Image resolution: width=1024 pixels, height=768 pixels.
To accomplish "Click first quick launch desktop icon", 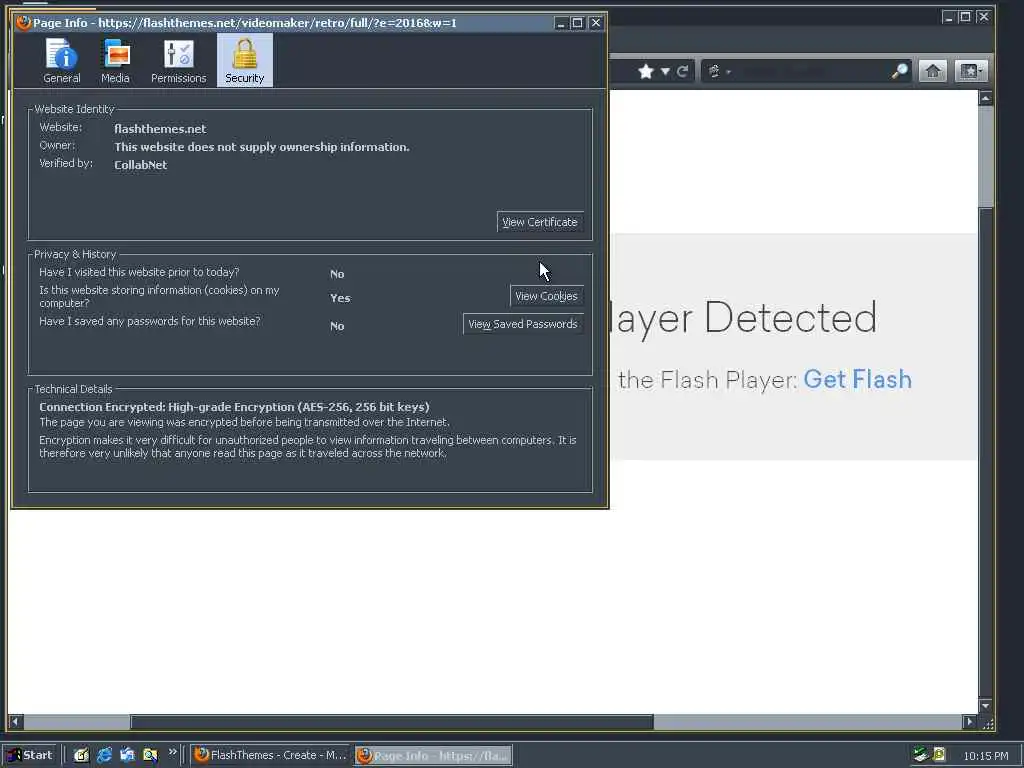I will click(81, 755).
